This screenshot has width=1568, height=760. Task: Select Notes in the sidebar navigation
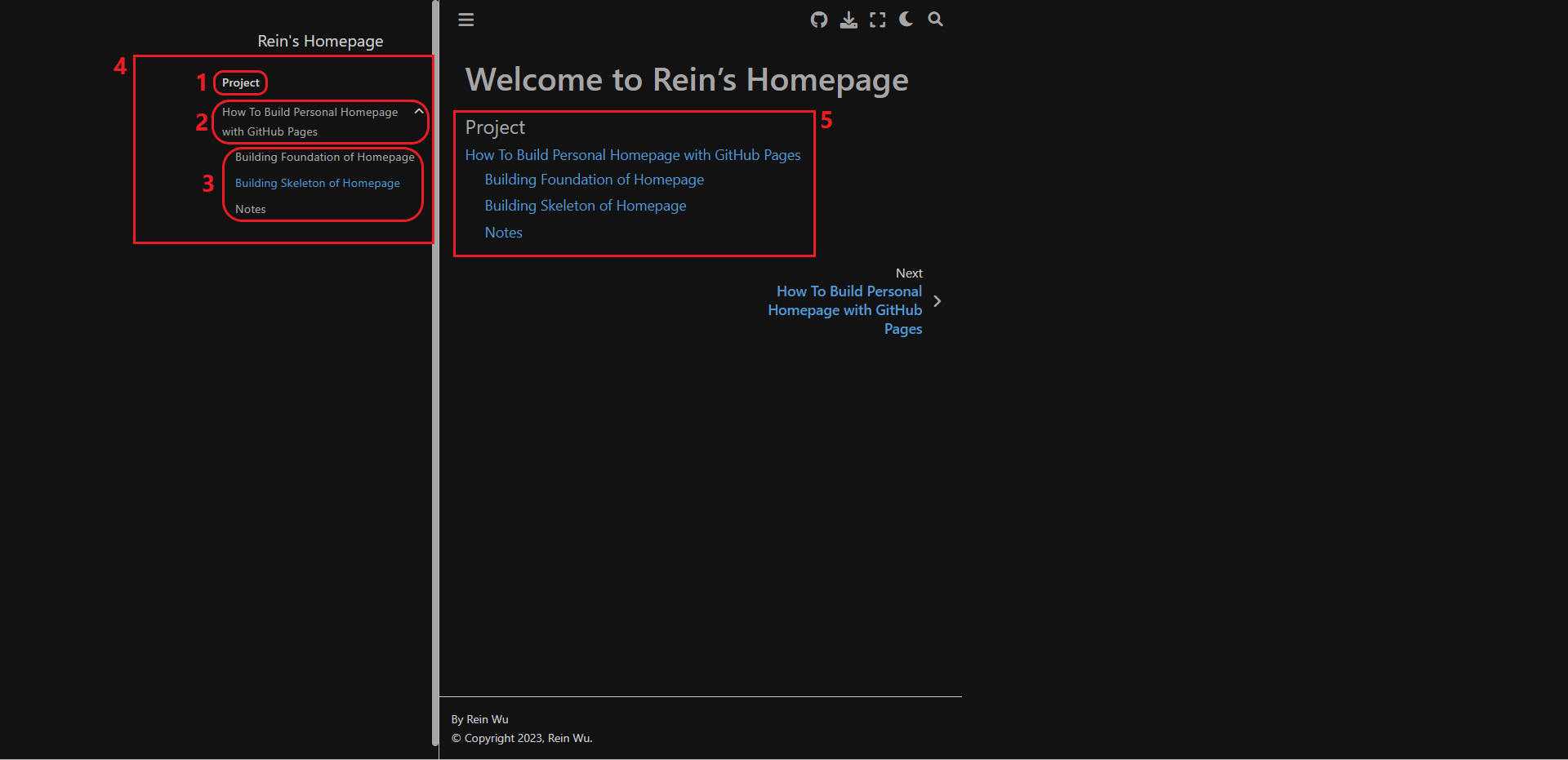[250, 209]
